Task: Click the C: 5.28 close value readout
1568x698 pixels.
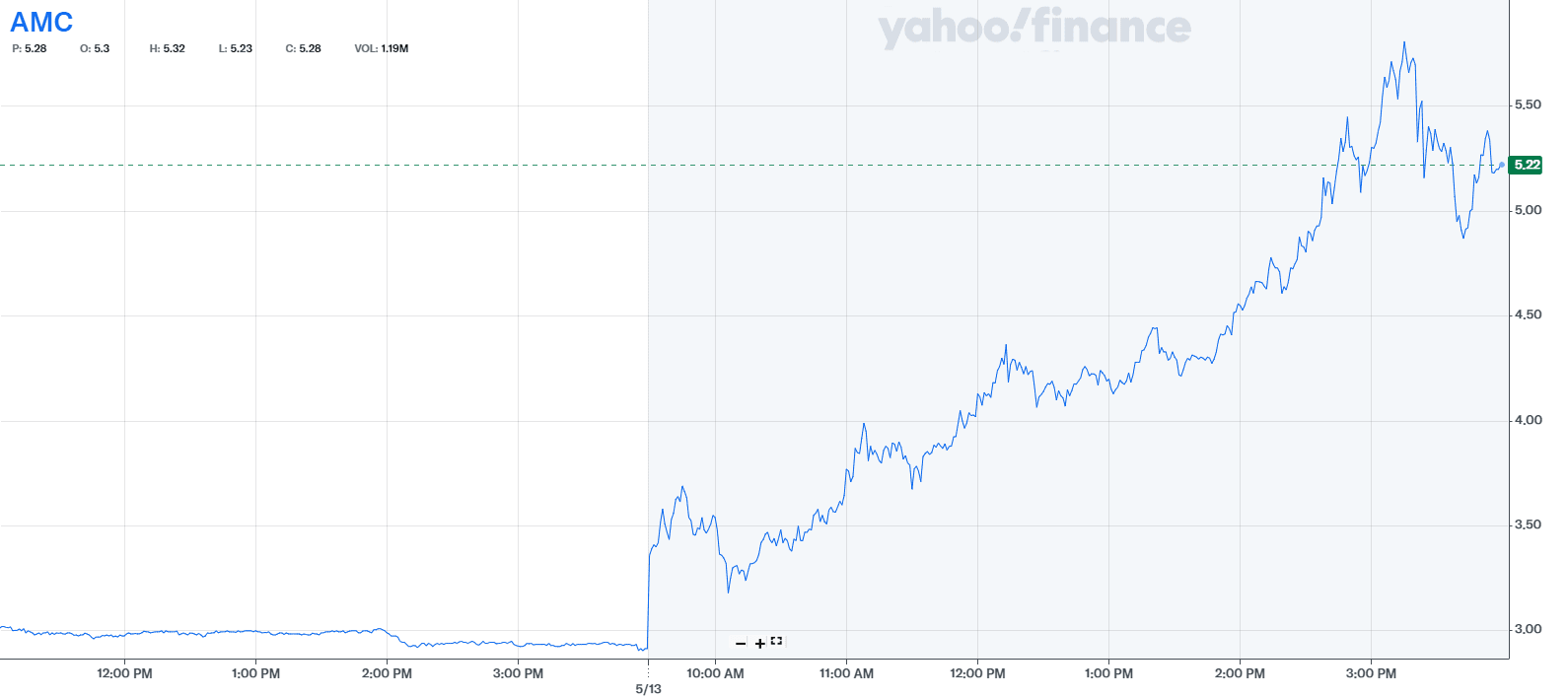Action: click(x=304, y=48)
